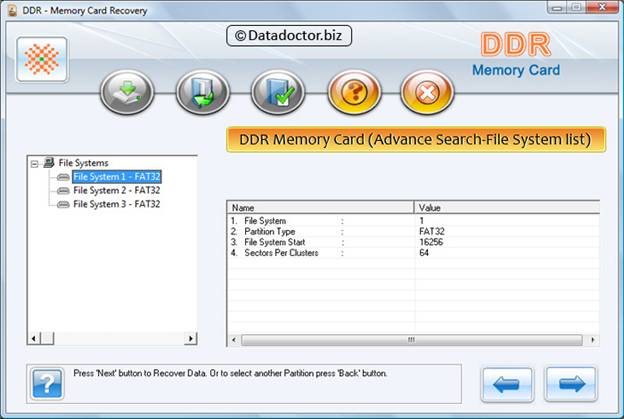624x419 pixels.
Task: Click the details table horizontal scrollbar thumb
Action: tap(411, 340)
